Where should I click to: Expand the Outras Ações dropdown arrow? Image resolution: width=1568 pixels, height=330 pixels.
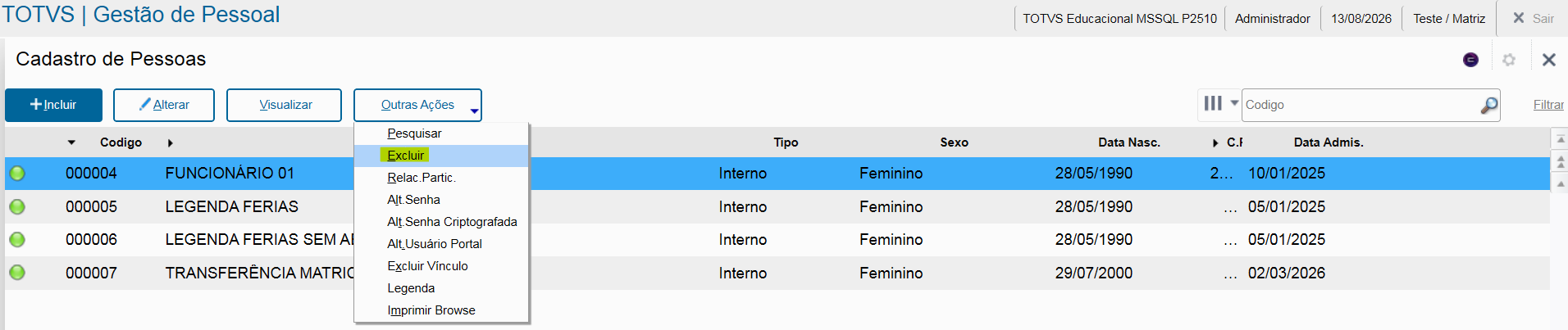[474, 111]
